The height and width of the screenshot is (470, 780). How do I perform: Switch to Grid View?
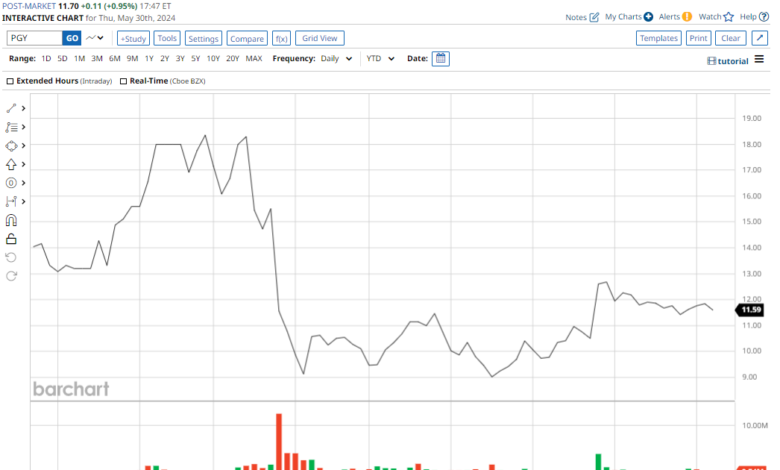[x=320, y=38]
